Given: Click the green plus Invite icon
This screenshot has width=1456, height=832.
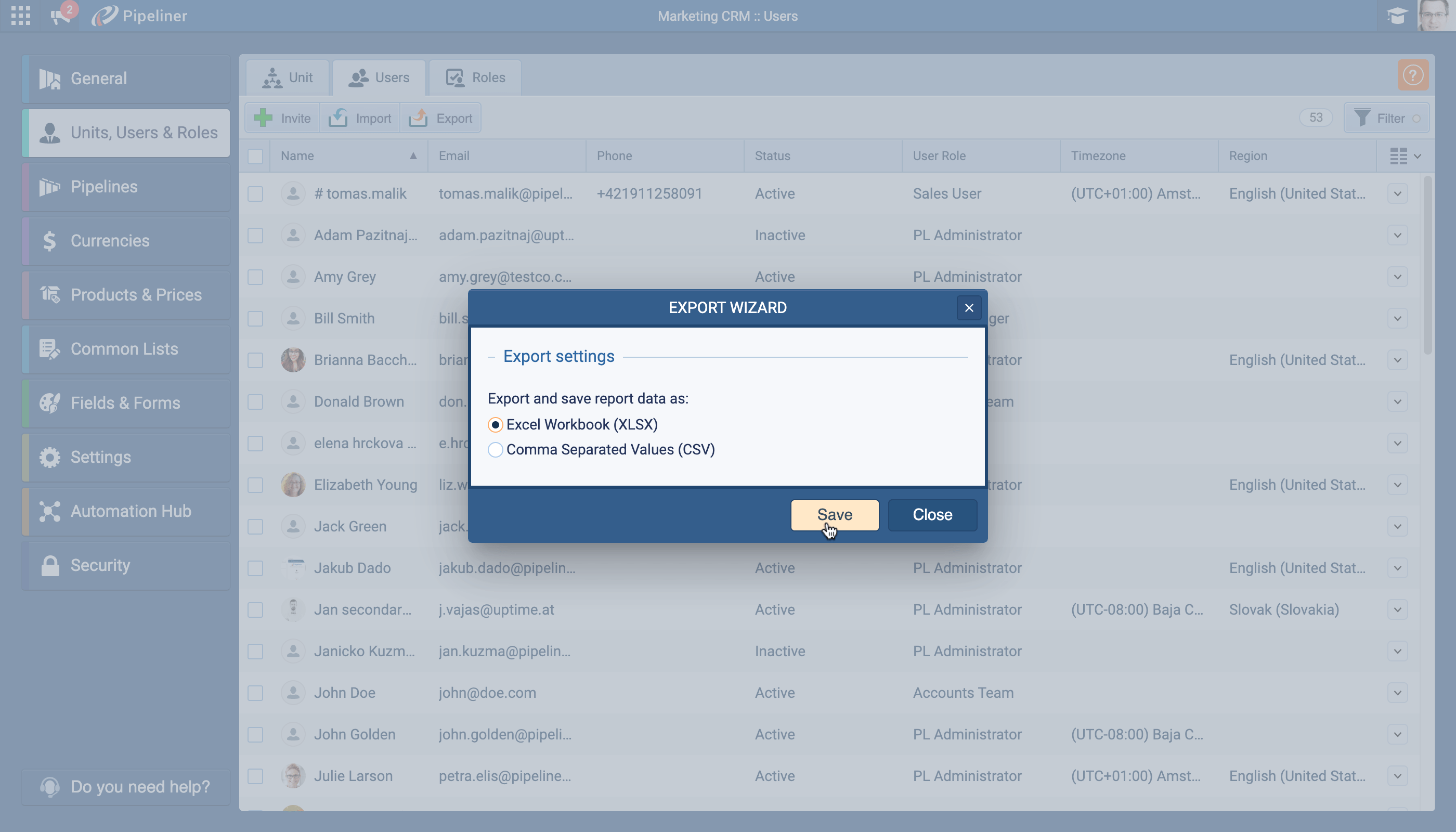Looking at the screenshot, I should coord(264,118).
